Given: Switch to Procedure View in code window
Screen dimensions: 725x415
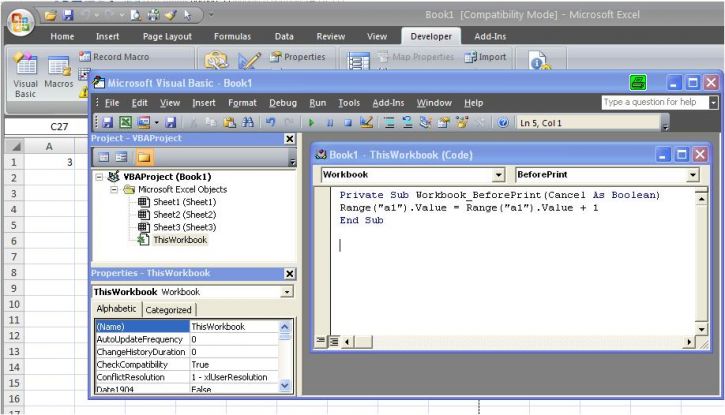Looking at the screenshot, I should pos(320,342).
